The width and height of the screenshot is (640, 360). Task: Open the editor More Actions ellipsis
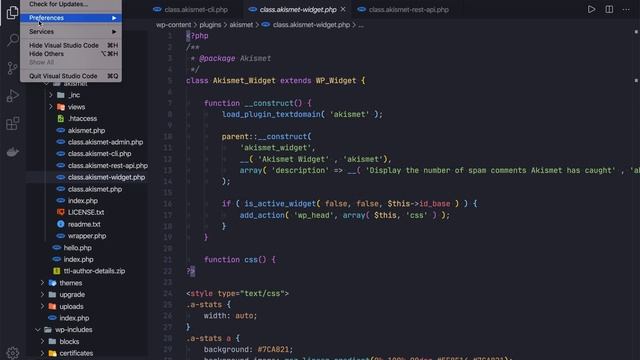(626, 9)
